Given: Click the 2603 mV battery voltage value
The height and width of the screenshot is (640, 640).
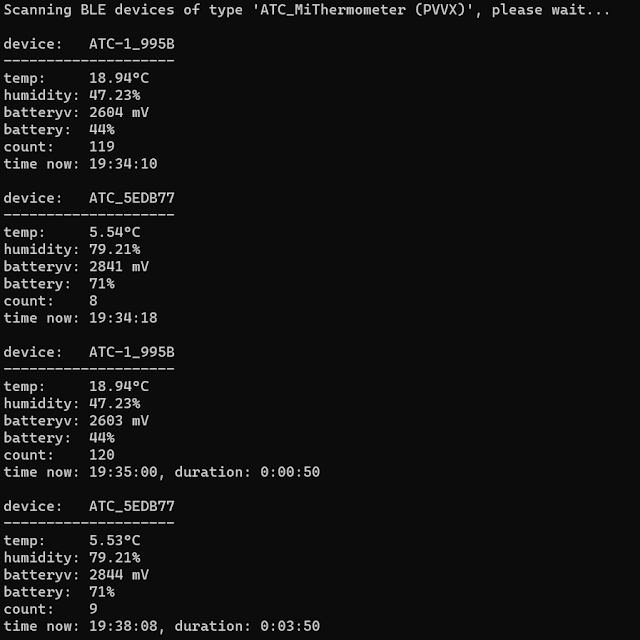Looking at the screenshot, I should [x=119, y=420].
